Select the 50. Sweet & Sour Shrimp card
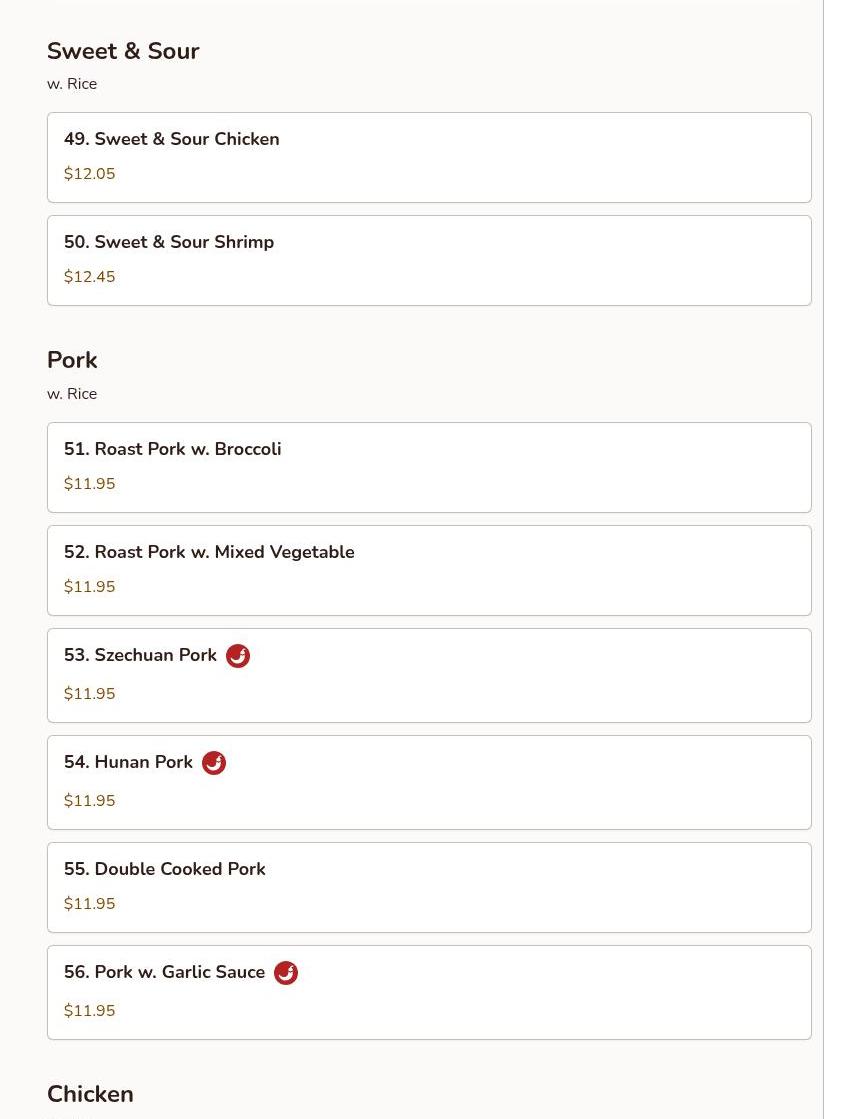 (429, 260)
